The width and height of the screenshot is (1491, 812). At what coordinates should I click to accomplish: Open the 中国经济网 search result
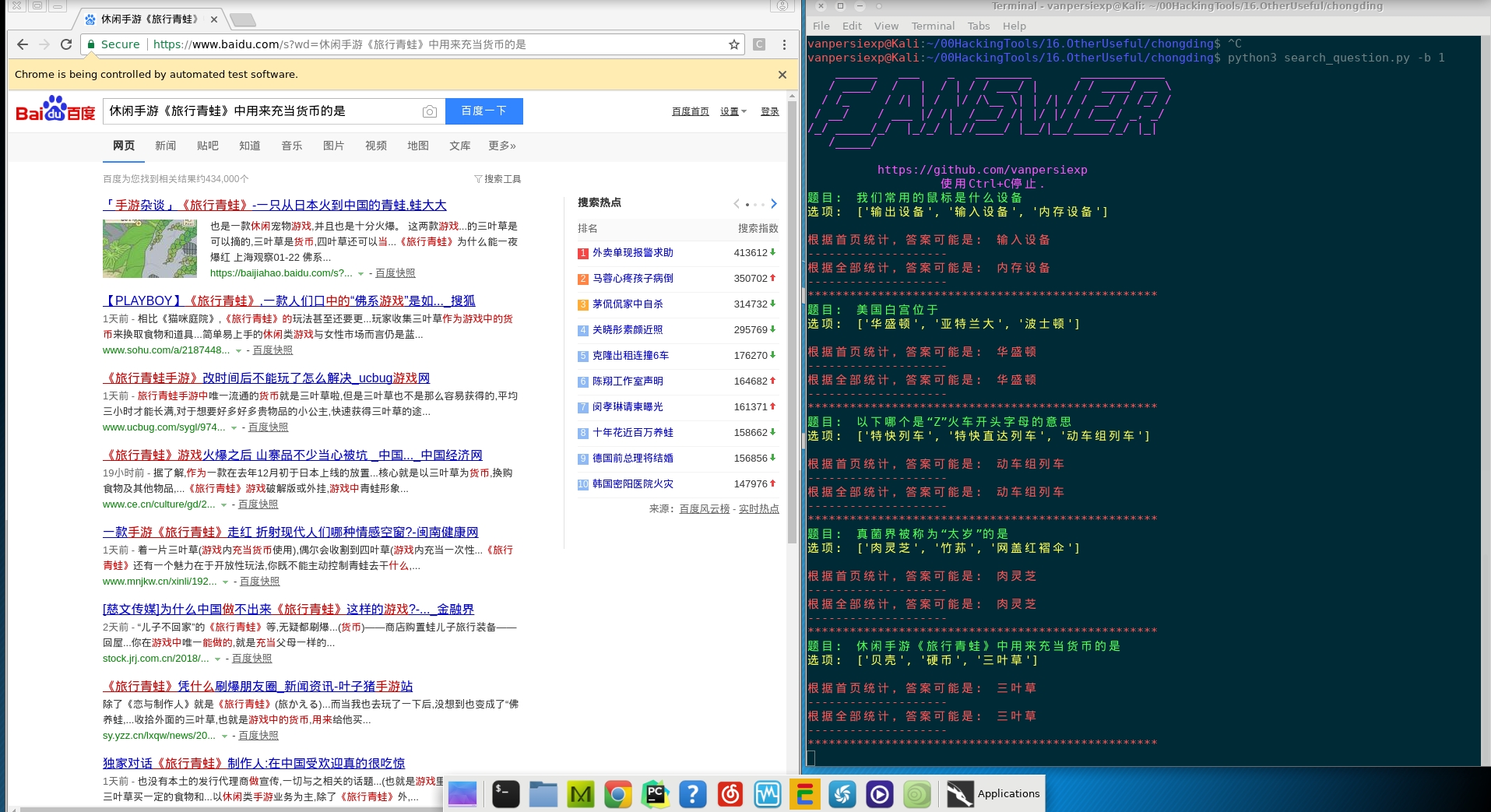pyautogui.click(x=293, y=455)
